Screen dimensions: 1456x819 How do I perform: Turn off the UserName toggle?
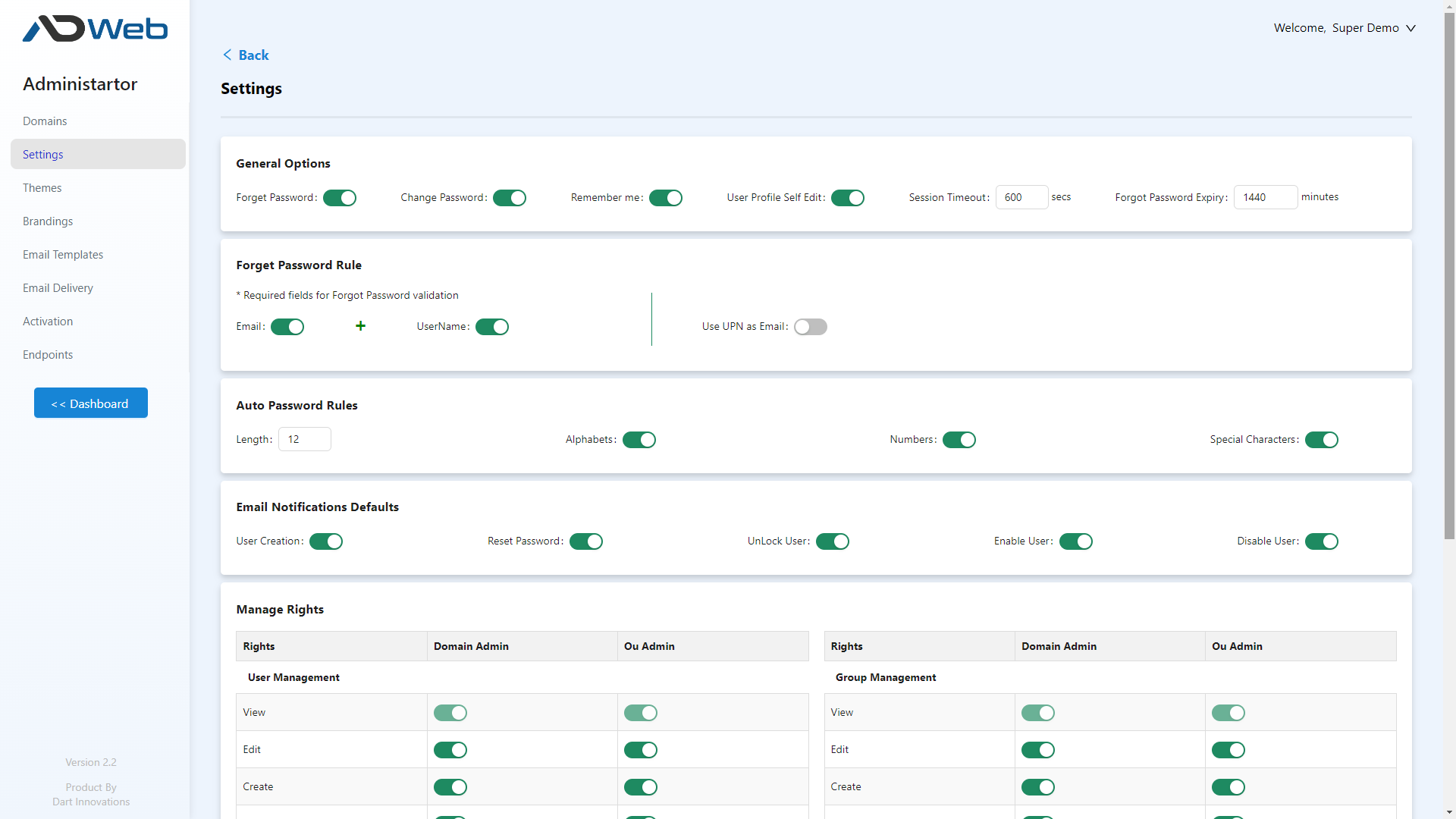492,326
